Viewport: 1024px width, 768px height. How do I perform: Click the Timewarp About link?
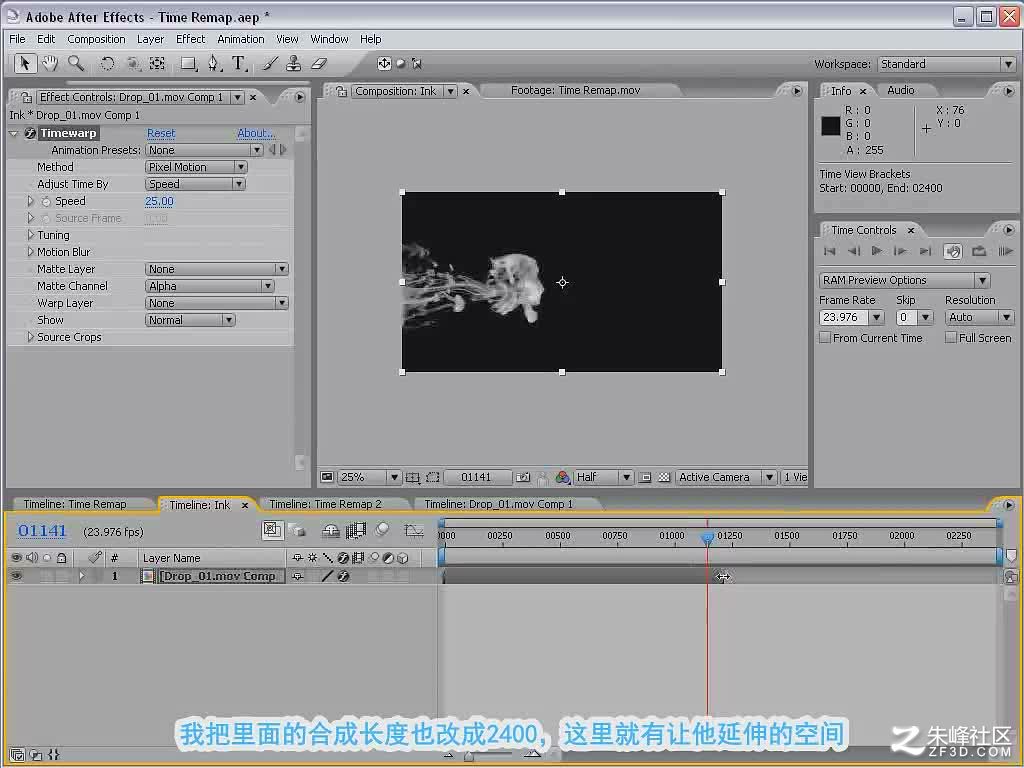coord(255,133)
